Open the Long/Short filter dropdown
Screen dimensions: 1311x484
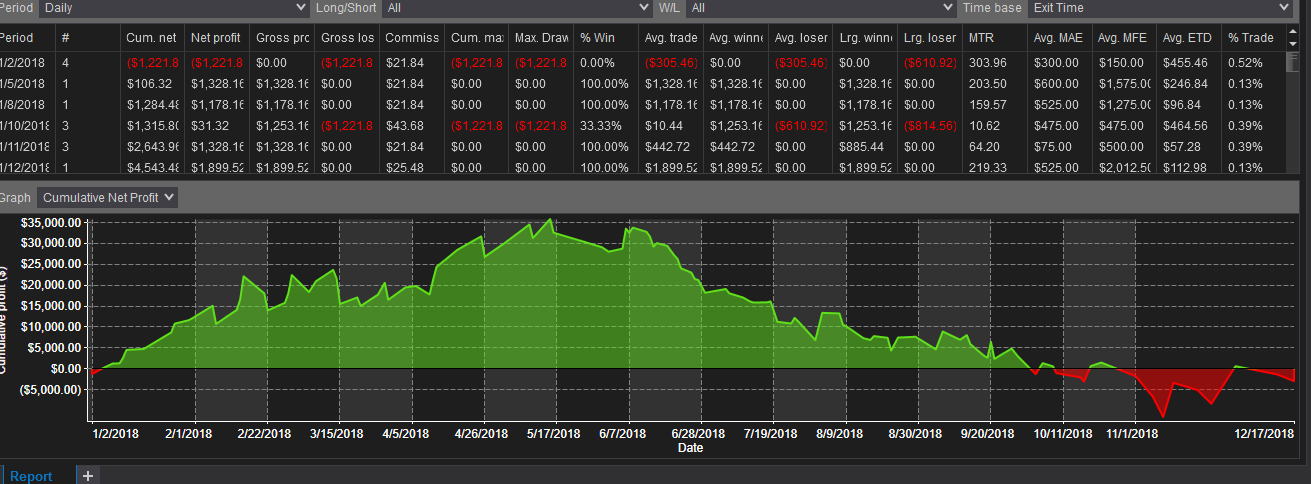(518, 8)
